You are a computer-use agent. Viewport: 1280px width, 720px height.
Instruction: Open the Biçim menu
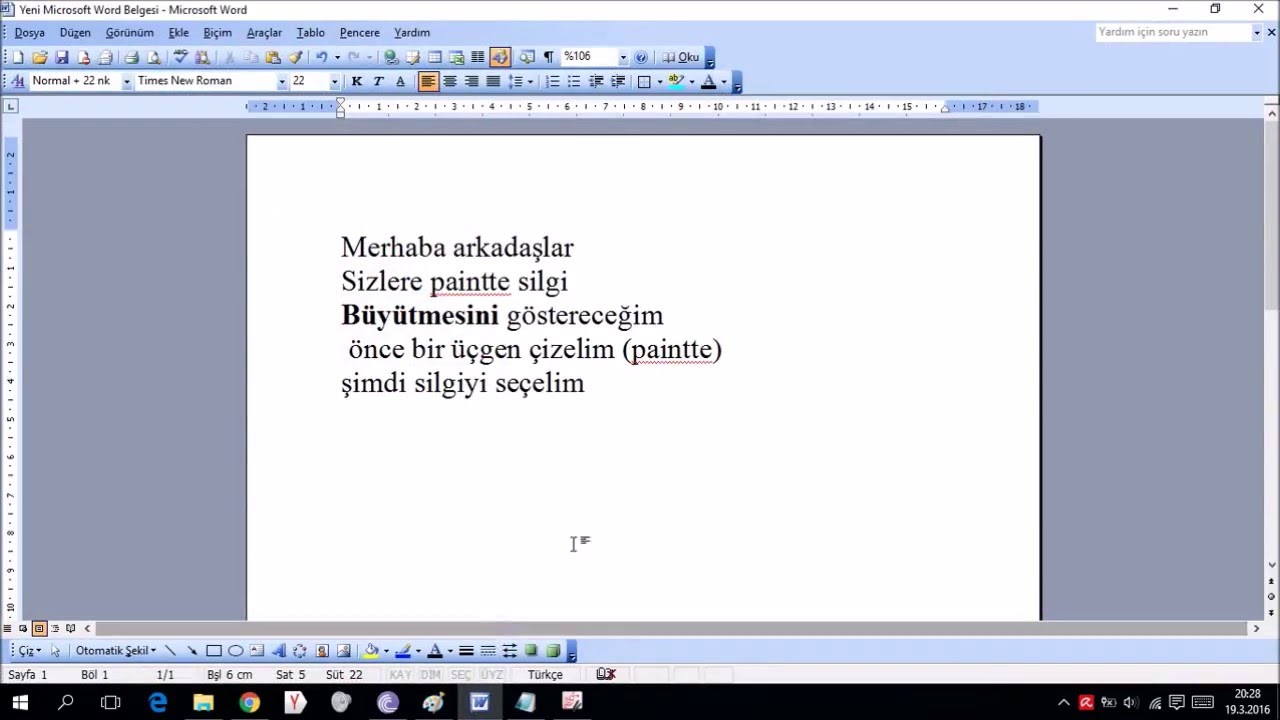tap(217, 33)
